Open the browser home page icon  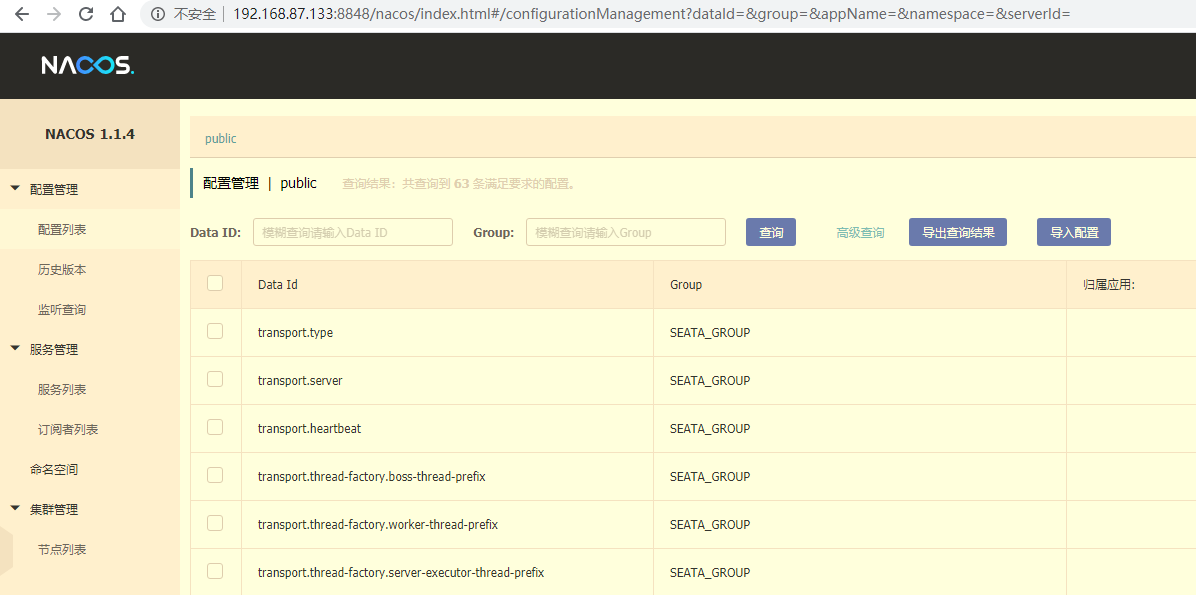click(118, 14)
